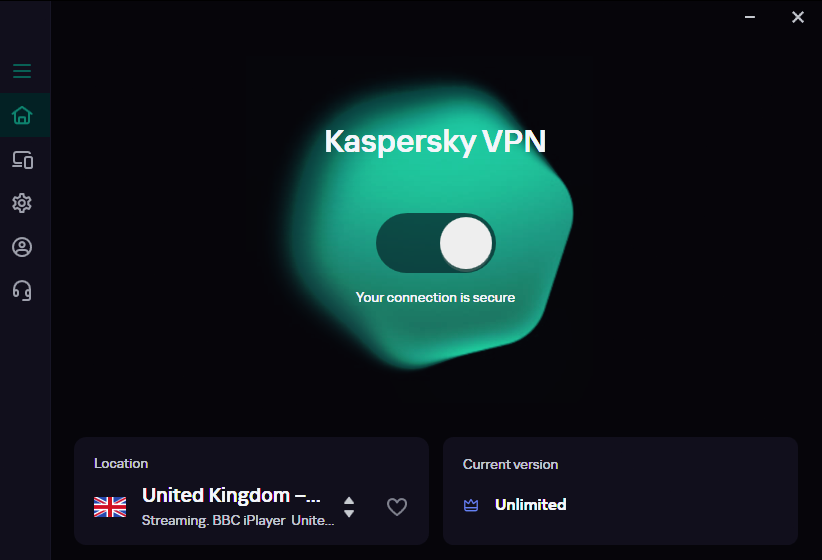Click Streaming BBC iPlayer server subtitle

[238, 520]
